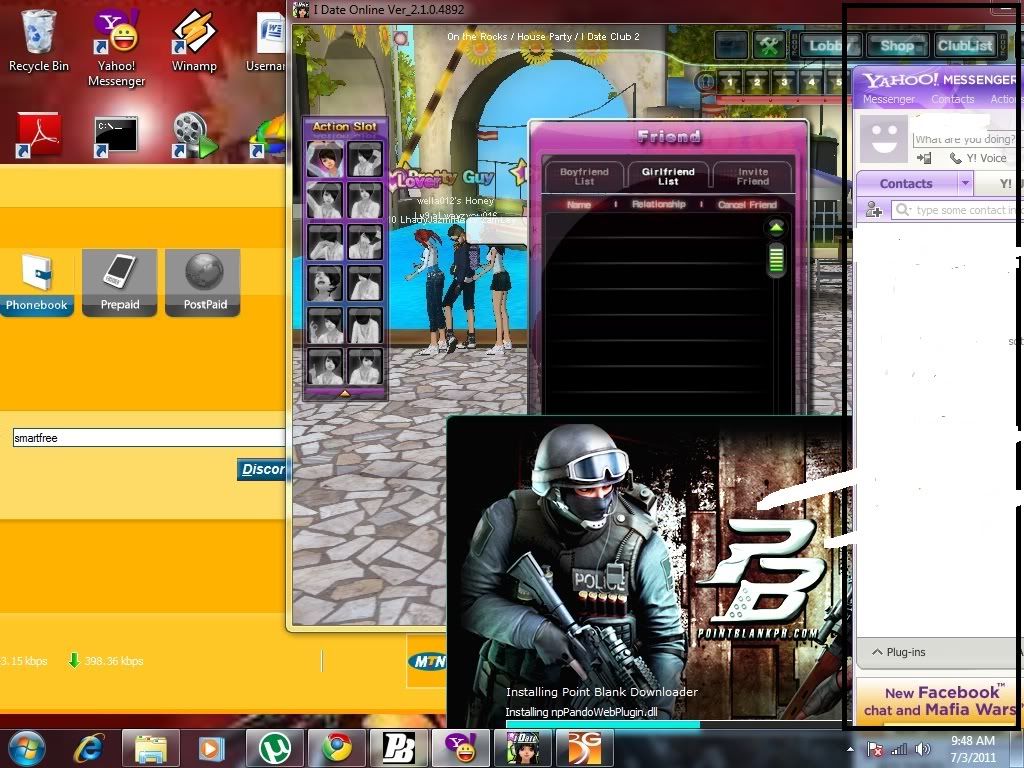The height and width of the screenshot is (768, 1024).
Task: Expand the Contacts dropdown arrow
Action: click(965, 184)
